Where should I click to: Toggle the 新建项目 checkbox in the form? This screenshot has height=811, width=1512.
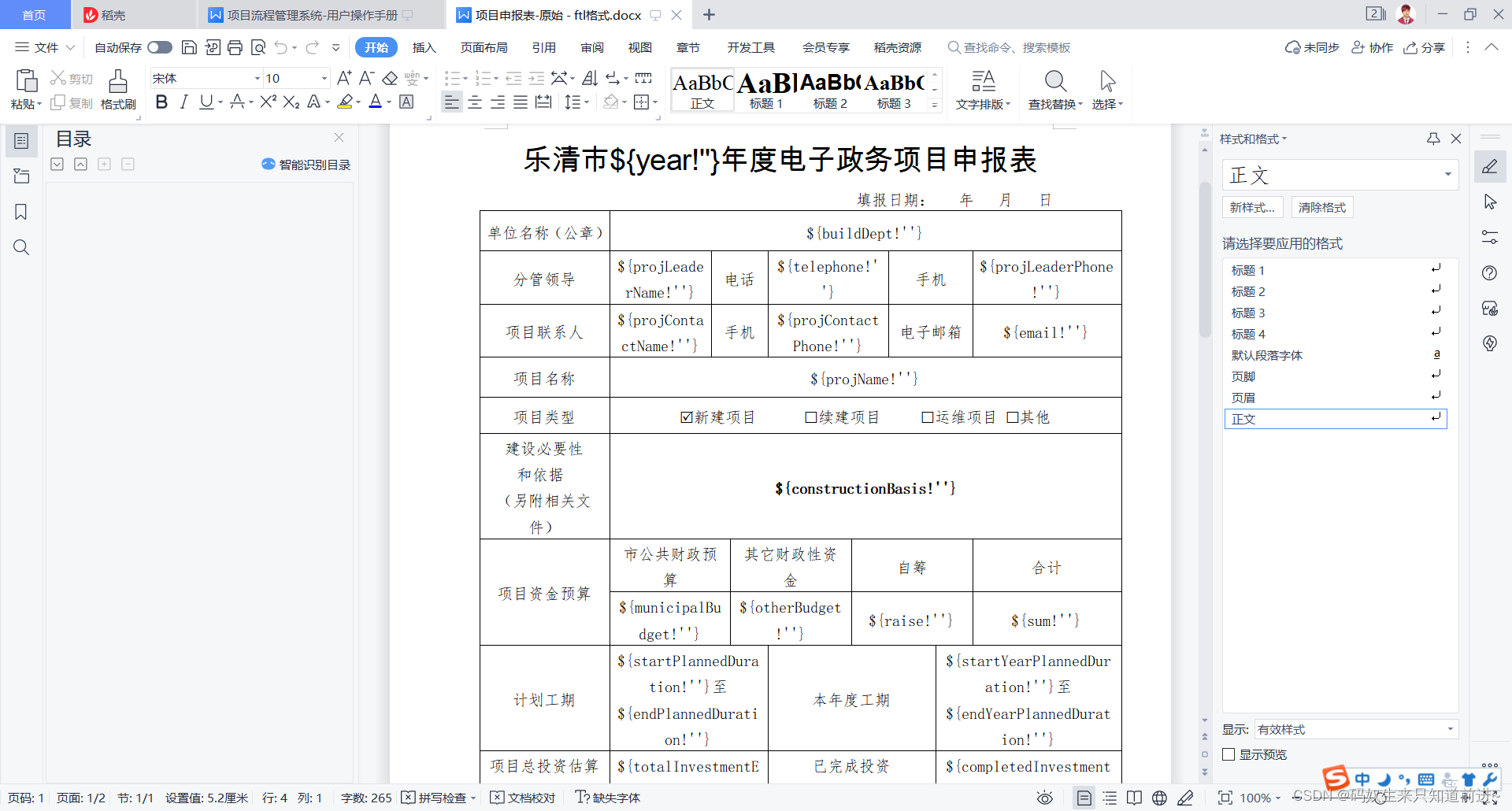point(687,417)
